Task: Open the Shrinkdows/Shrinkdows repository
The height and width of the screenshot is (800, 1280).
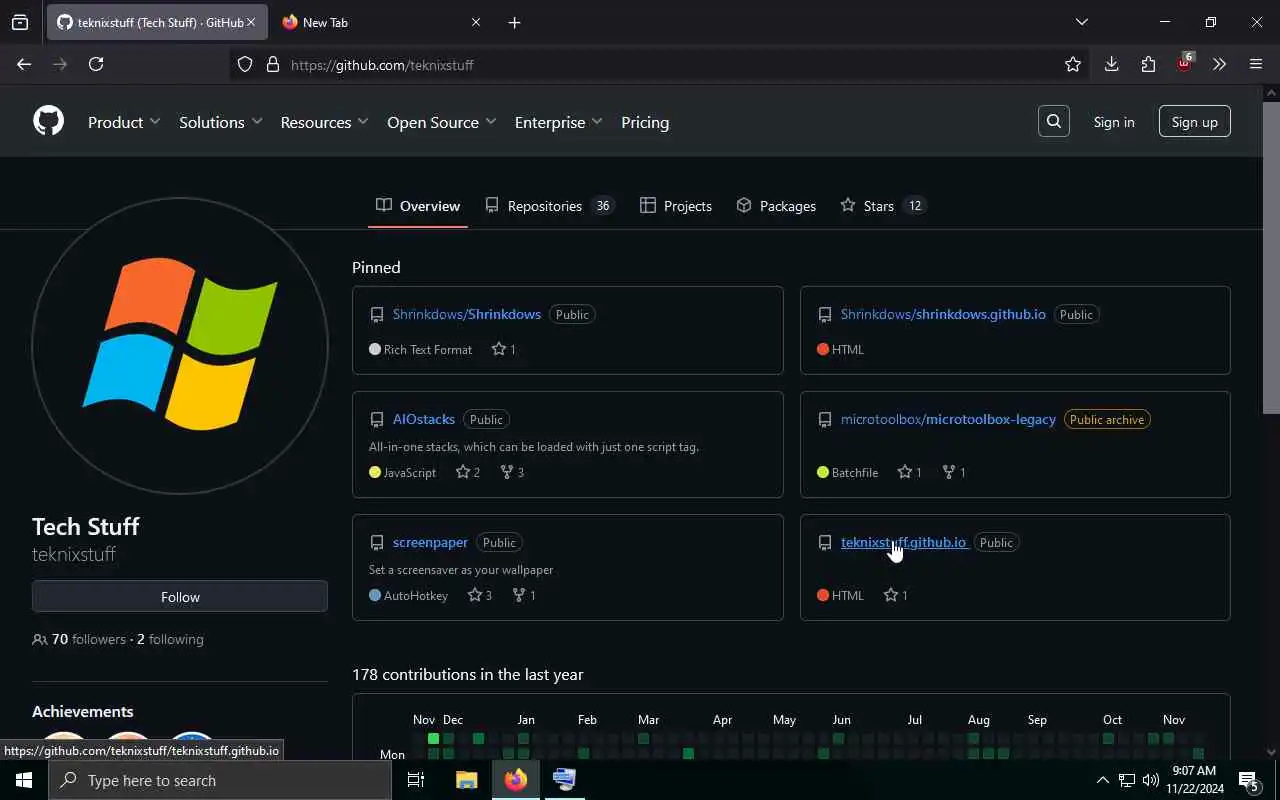Action: point(466,314)
